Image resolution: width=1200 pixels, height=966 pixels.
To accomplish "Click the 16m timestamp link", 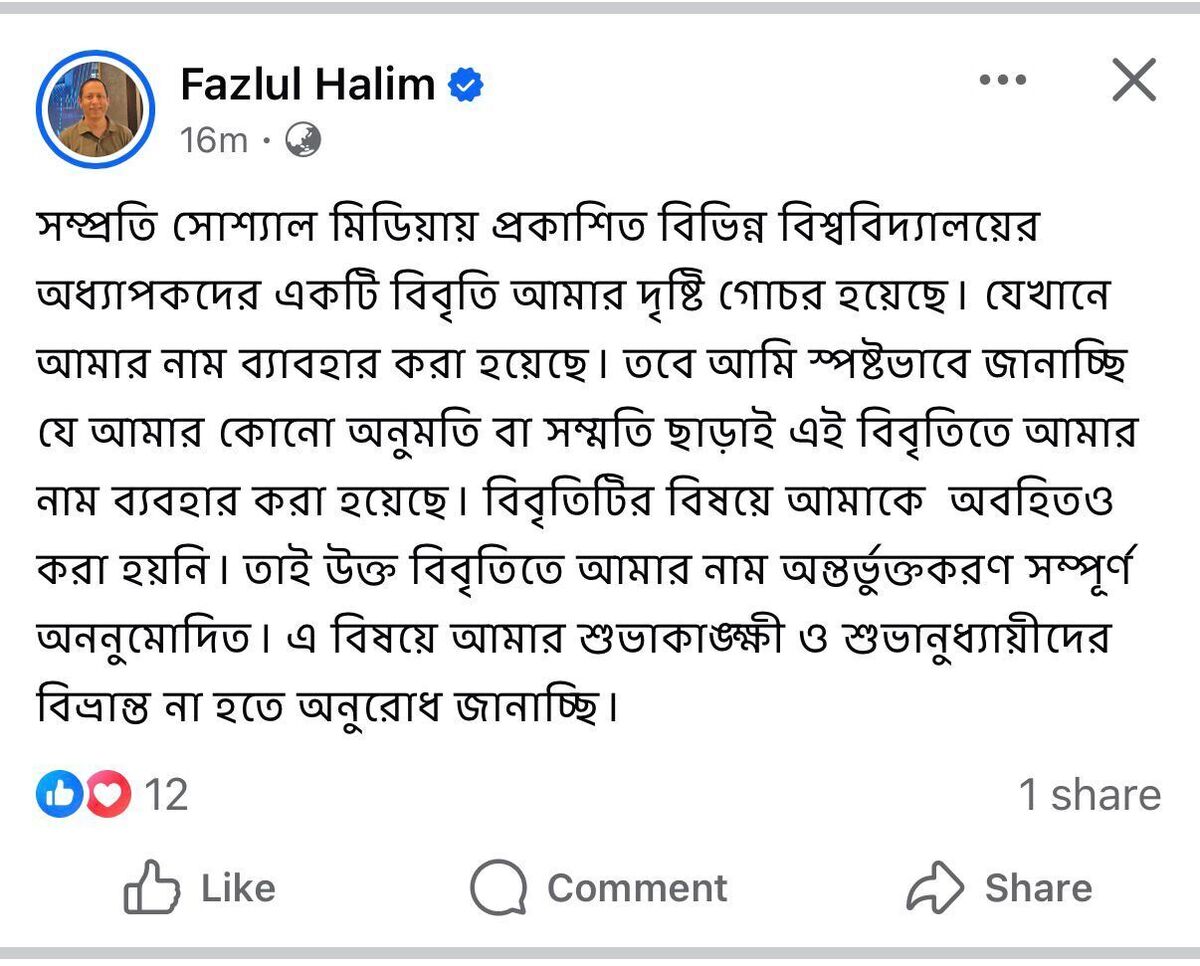I will (212, 140).
